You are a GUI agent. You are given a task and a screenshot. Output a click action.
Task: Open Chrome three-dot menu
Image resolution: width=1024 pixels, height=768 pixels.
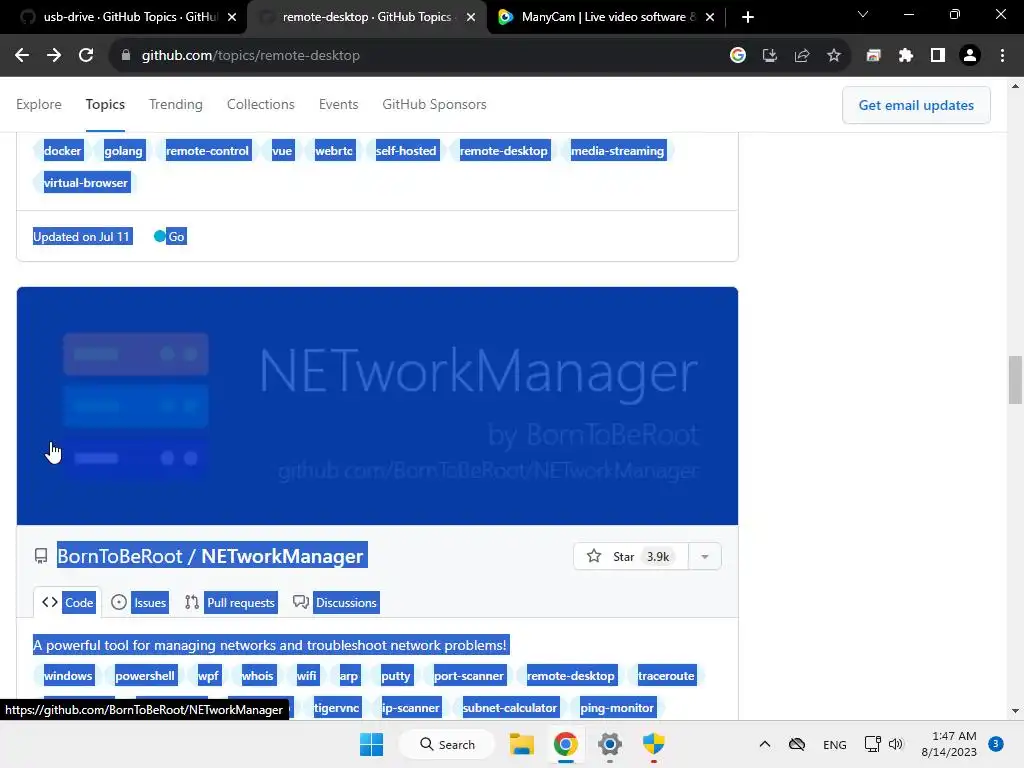click(1002, 56)
